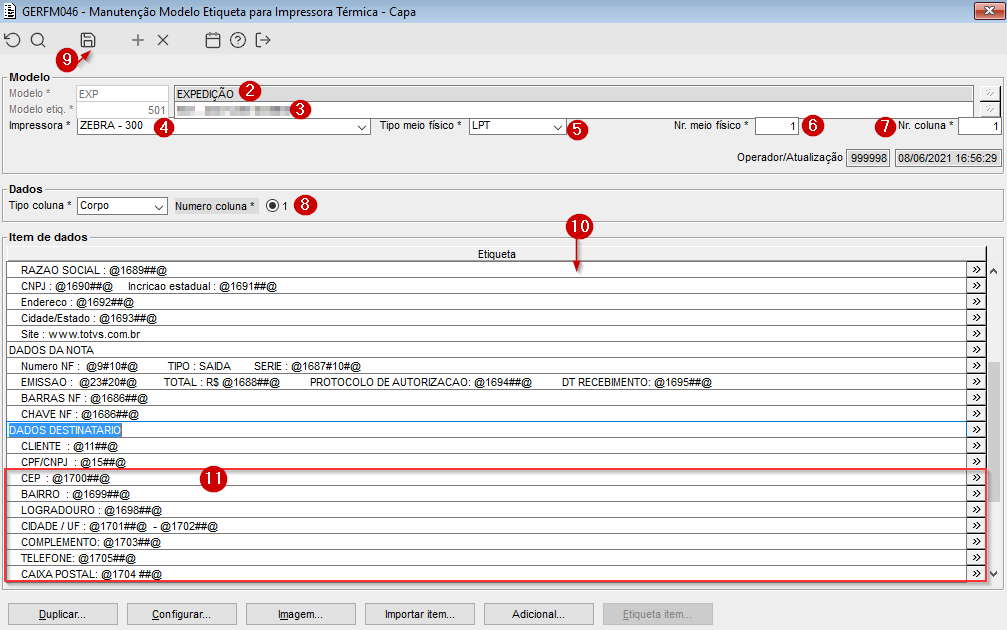Select the Site : www.totvs.com.br row
The image size is (1007, 630).
click(x=486, y=334)
